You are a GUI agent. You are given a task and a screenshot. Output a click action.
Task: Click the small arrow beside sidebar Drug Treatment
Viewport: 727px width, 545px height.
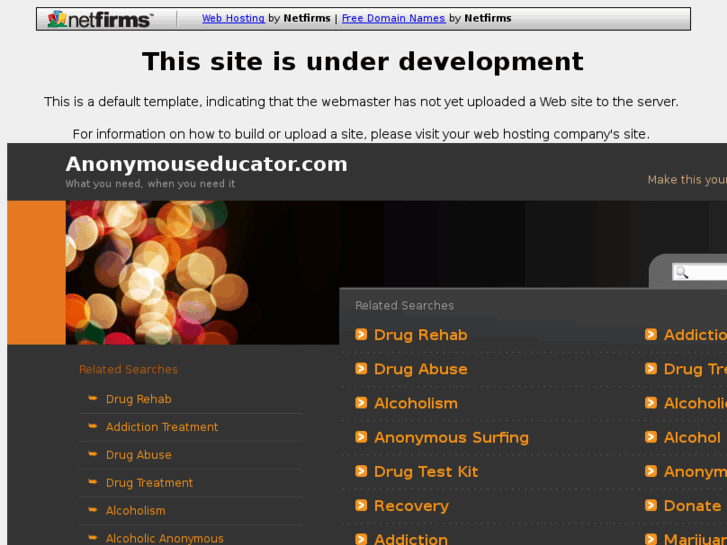tap(93, 481)
